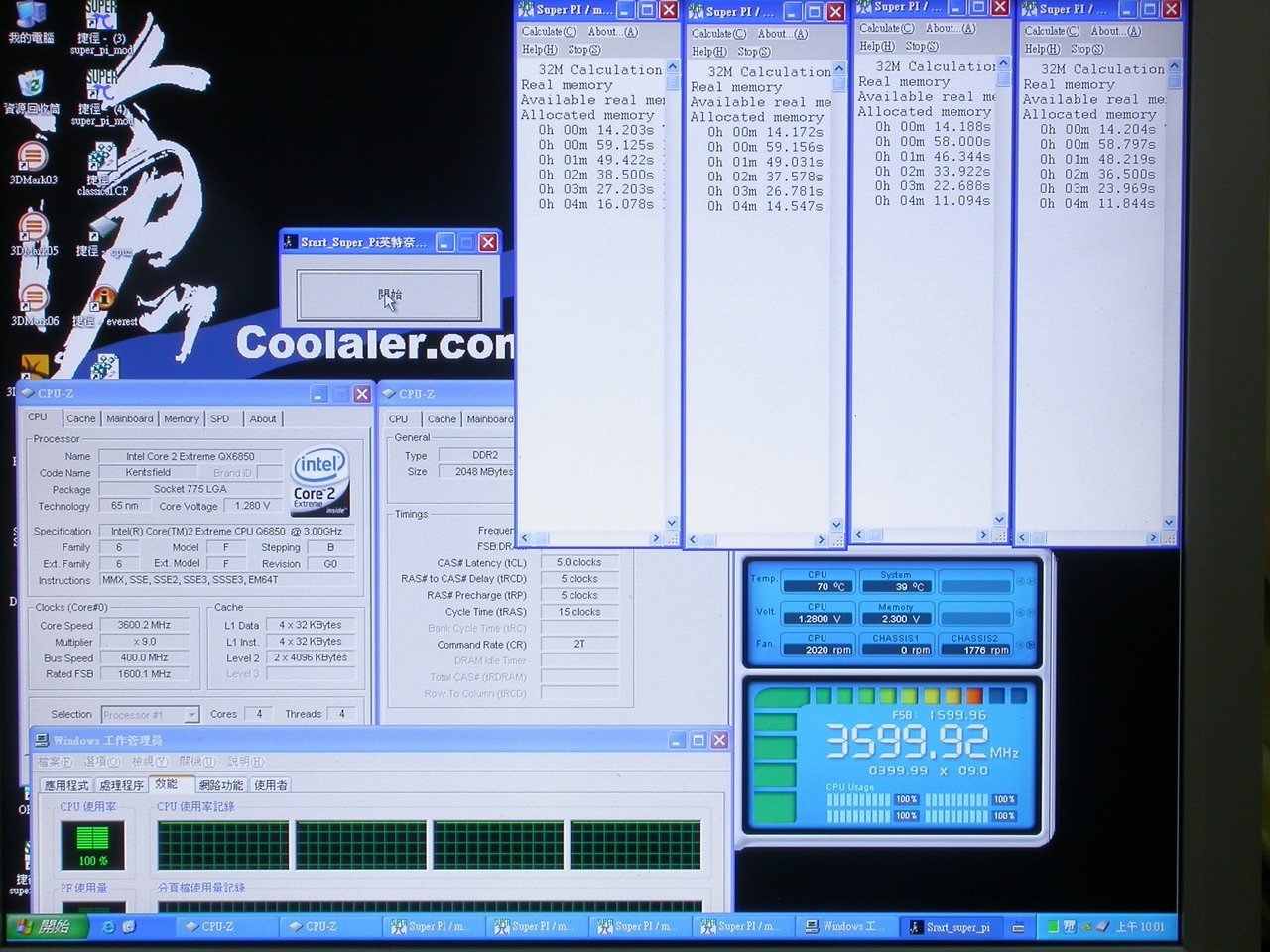This screenshot has width=1270, height=952.
Task: Click the Command Rate 2T value
Action: click(579, 645)
